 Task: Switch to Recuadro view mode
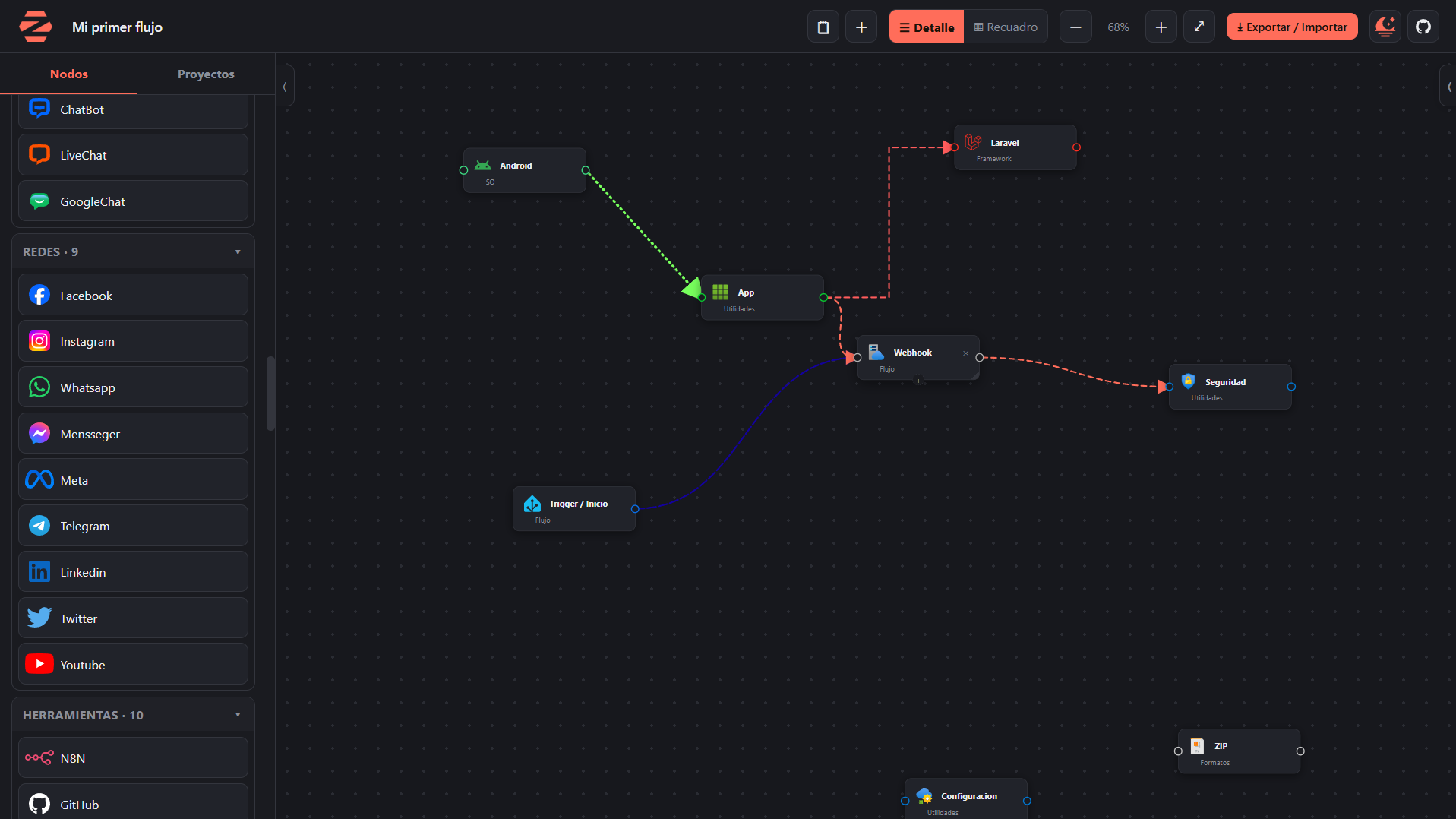[x=1006, y=27]
